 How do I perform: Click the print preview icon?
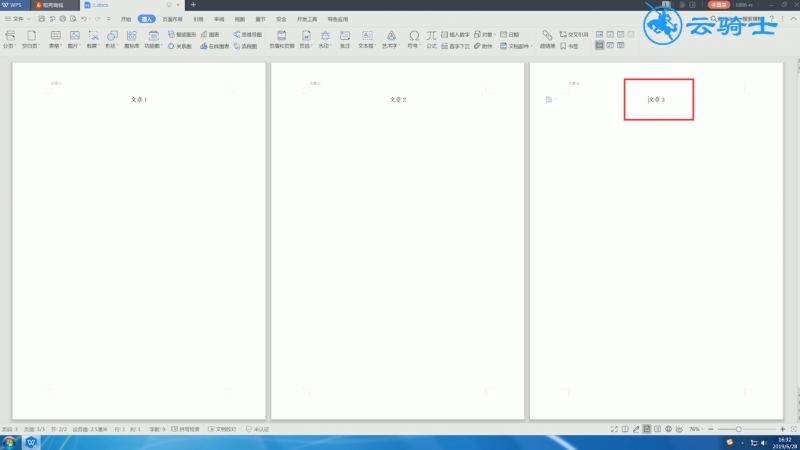73,19
